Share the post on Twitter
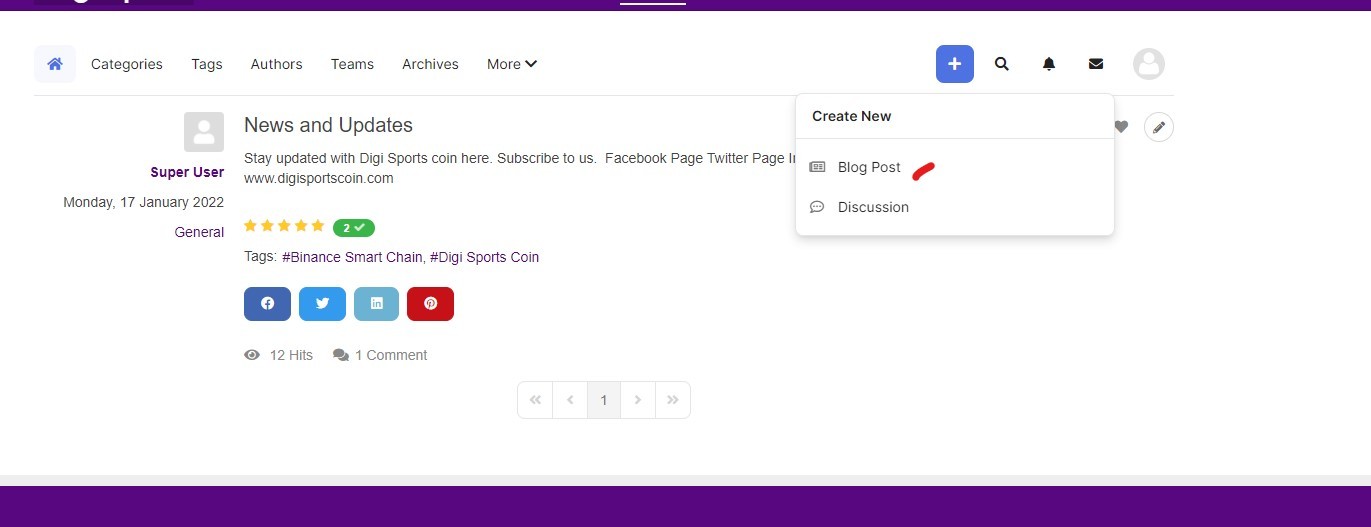Viewport: 1371px width, 527px height. [322, 304]
